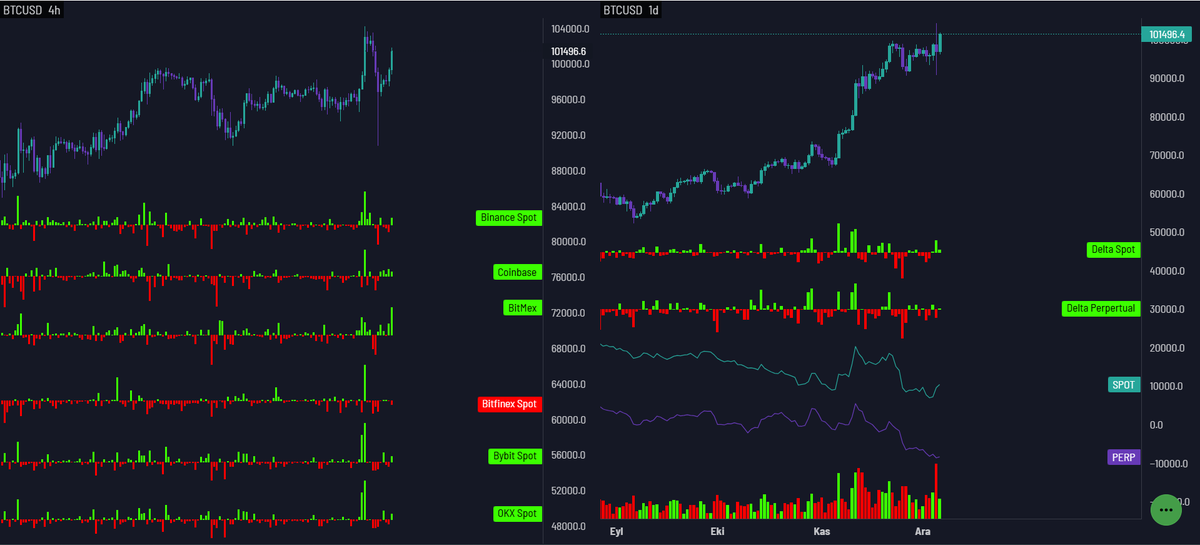This screenshot has height=545, width=1200.
Task: Click the 52000.0 level on left price axis
Action: pos(570,492)
